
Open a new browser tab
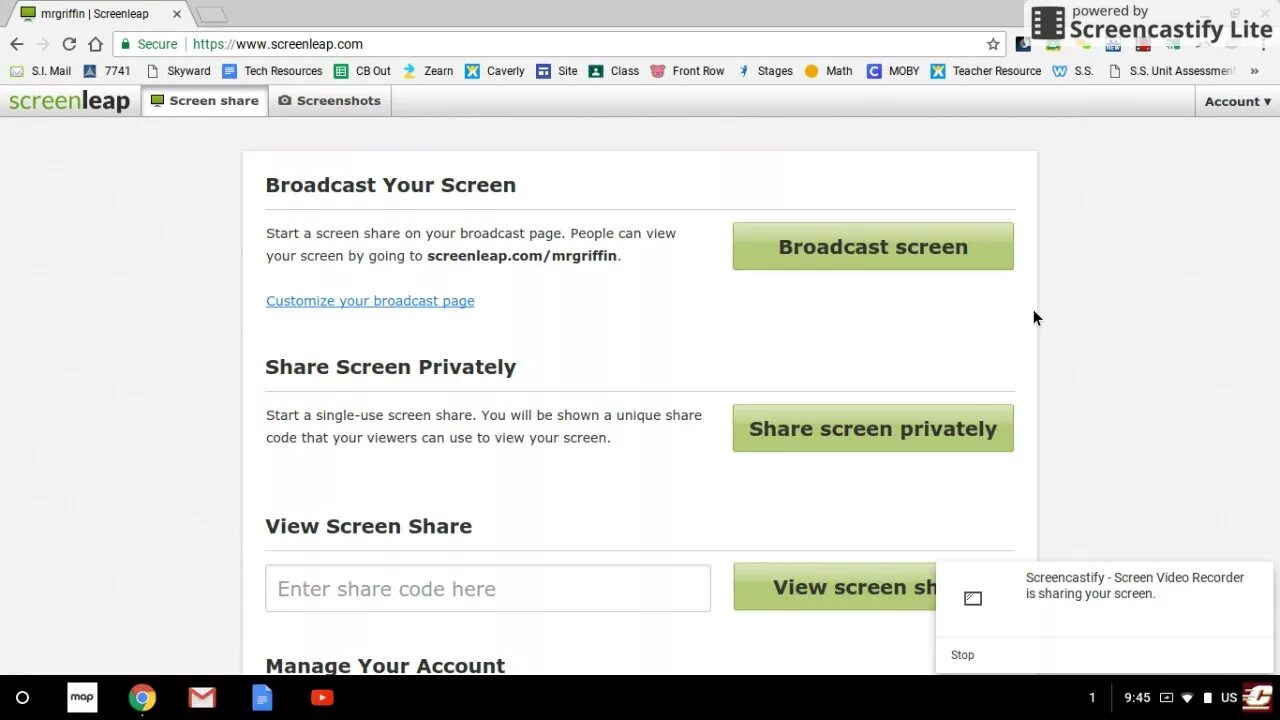tap(211, 15)
